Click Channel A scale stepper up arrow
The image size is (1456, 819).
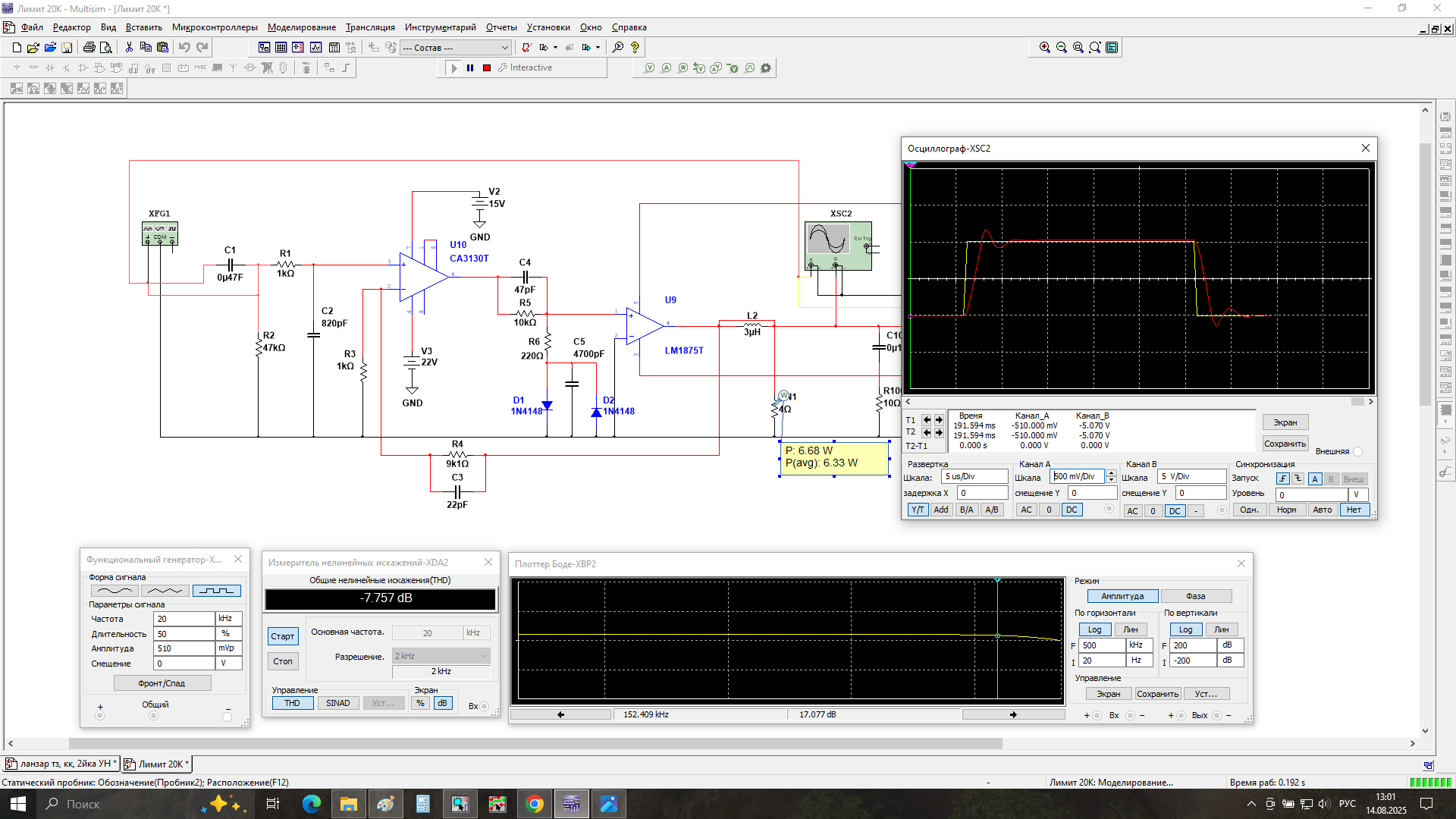(x=1111, y=473)
